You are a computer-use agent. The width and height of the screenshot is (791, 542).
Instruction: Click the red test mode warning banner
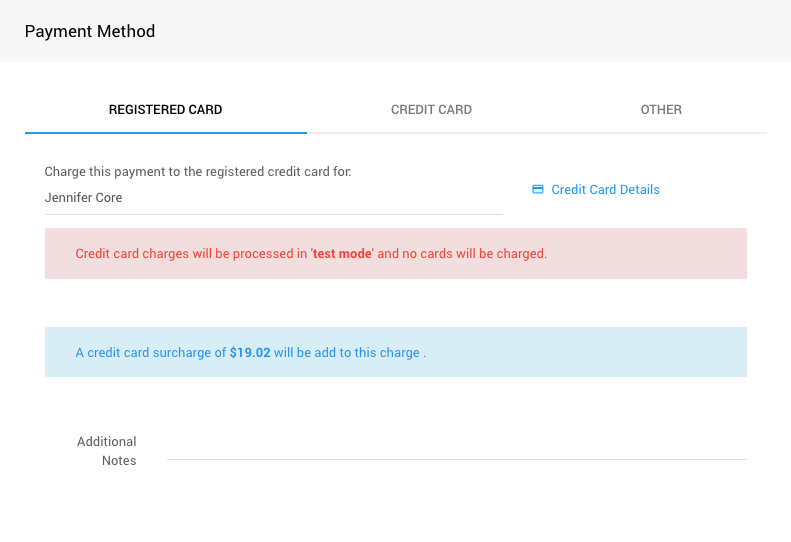coord(640,254)
